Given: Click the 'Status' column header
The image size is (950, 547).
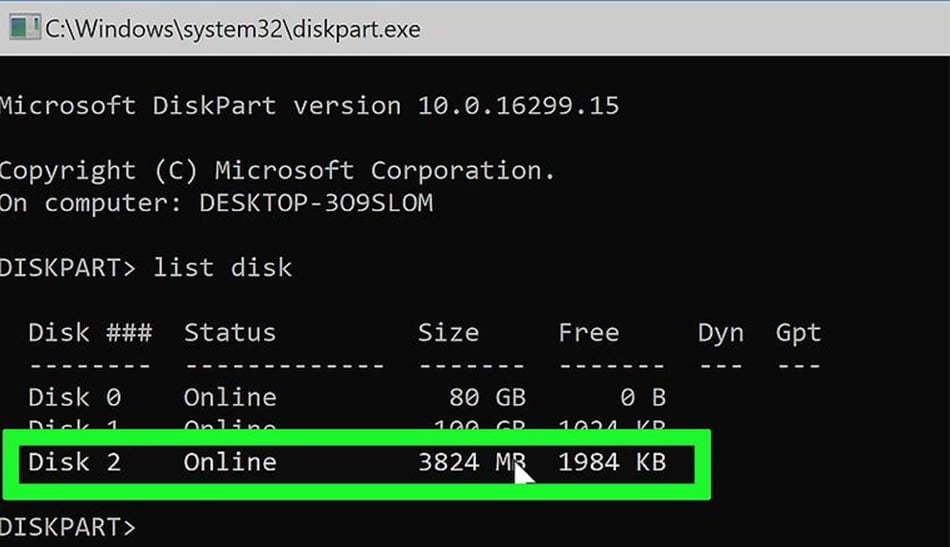Looking at the screenshot, I should 230,333.
